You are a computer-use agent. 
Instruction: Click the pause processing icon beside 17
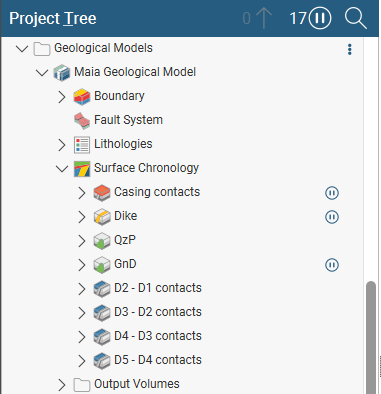[x=320, y=18]
